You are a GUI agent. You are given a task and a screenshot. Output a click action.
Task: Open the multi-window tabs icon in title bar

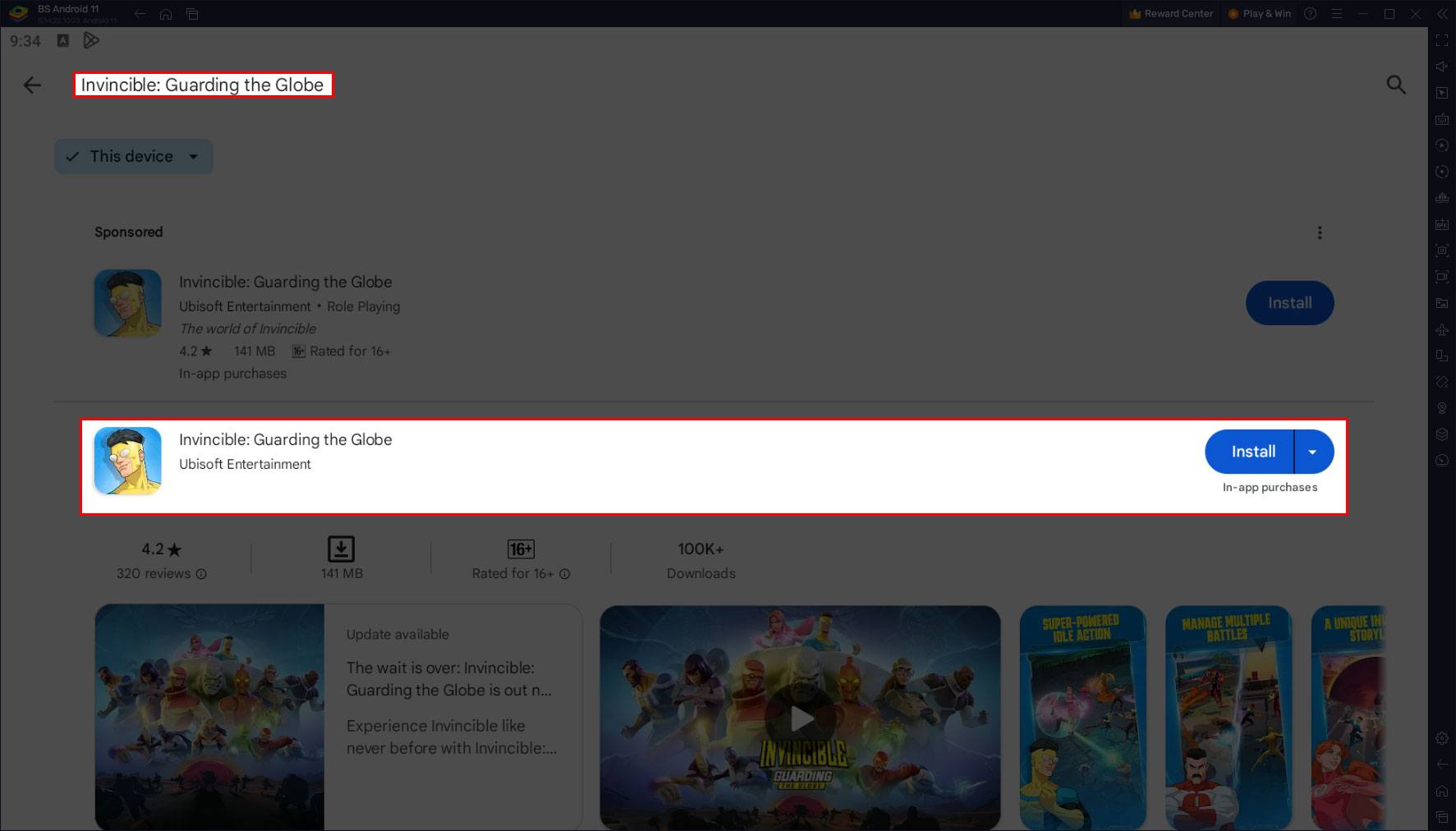click(x=192, y=14)
